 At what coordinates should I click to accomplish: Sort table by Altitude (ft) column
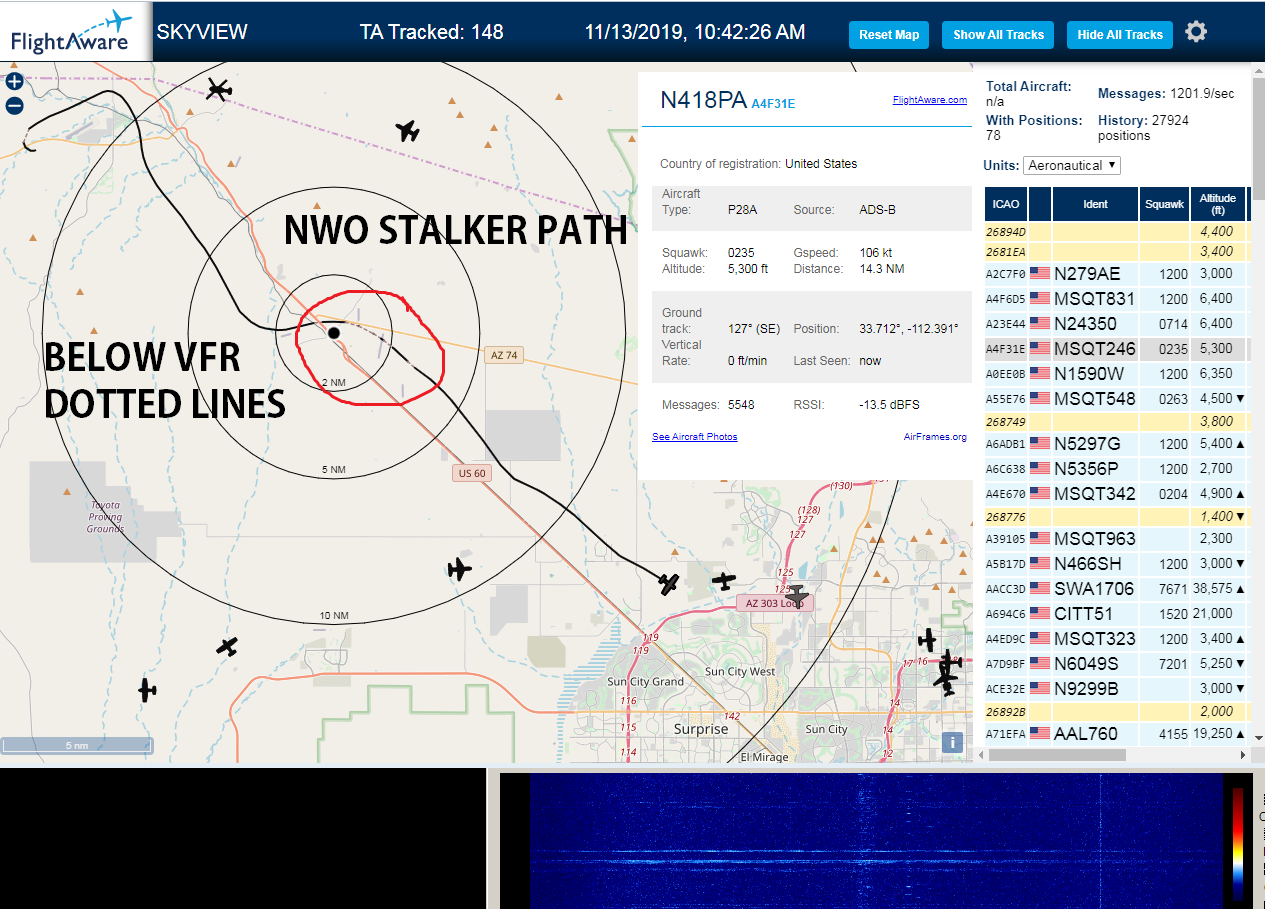click(1218, 204)
